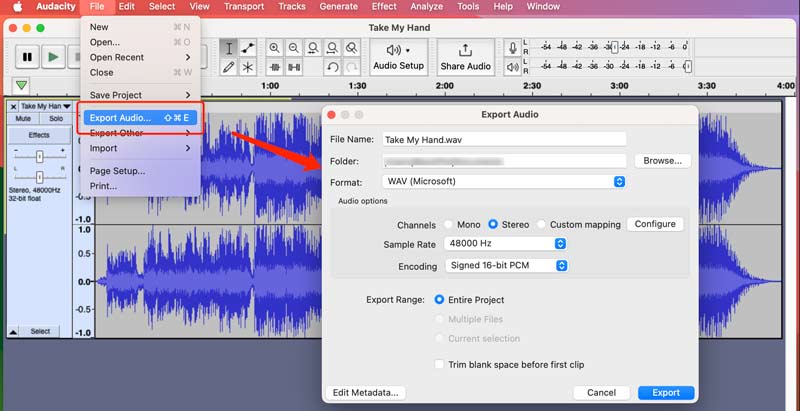Click the File Name input field
Viewport: 800px width, 411px height.
click(504, 139)
